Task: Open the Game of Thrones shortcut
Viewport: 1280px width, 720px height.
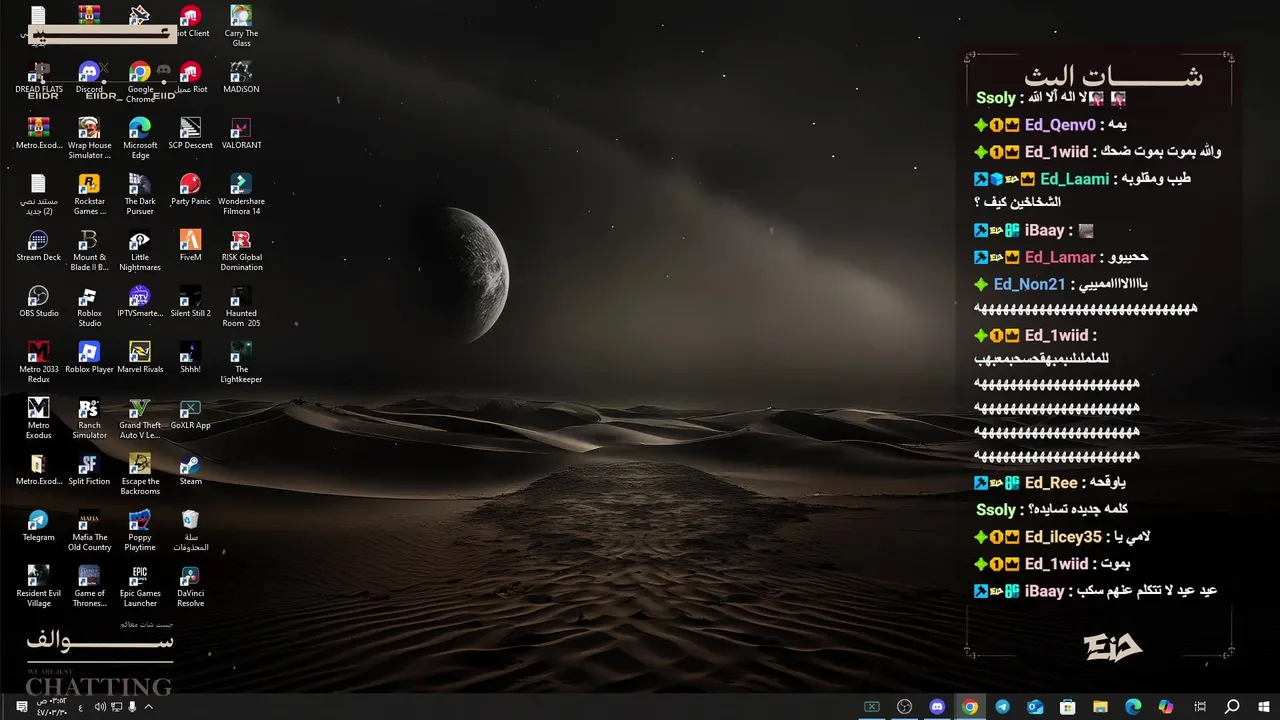Action: 89,586
